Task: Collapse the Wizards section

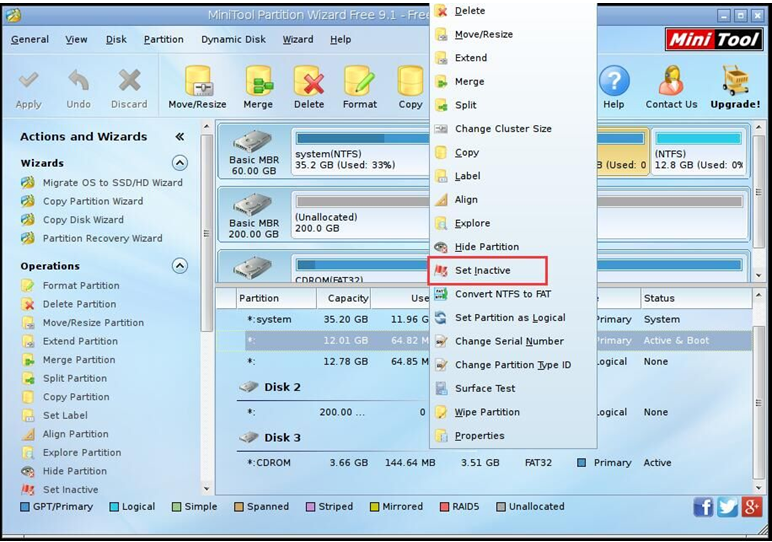Action: [180, 163]
